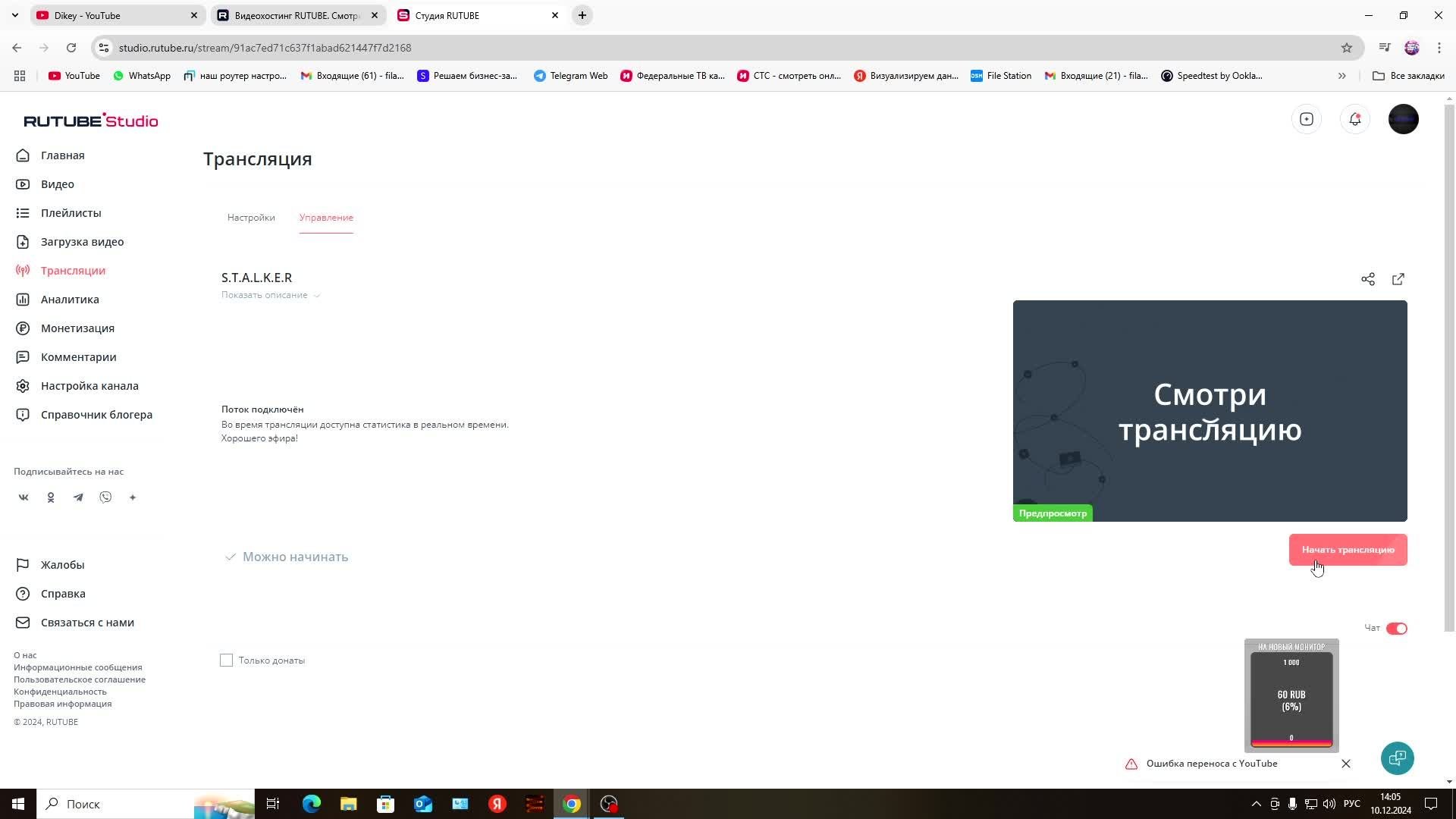The height and width of the screenshot is (819, 1456).
Task: Open Аналитика in the sidebar
Action: tap(70, 300)
